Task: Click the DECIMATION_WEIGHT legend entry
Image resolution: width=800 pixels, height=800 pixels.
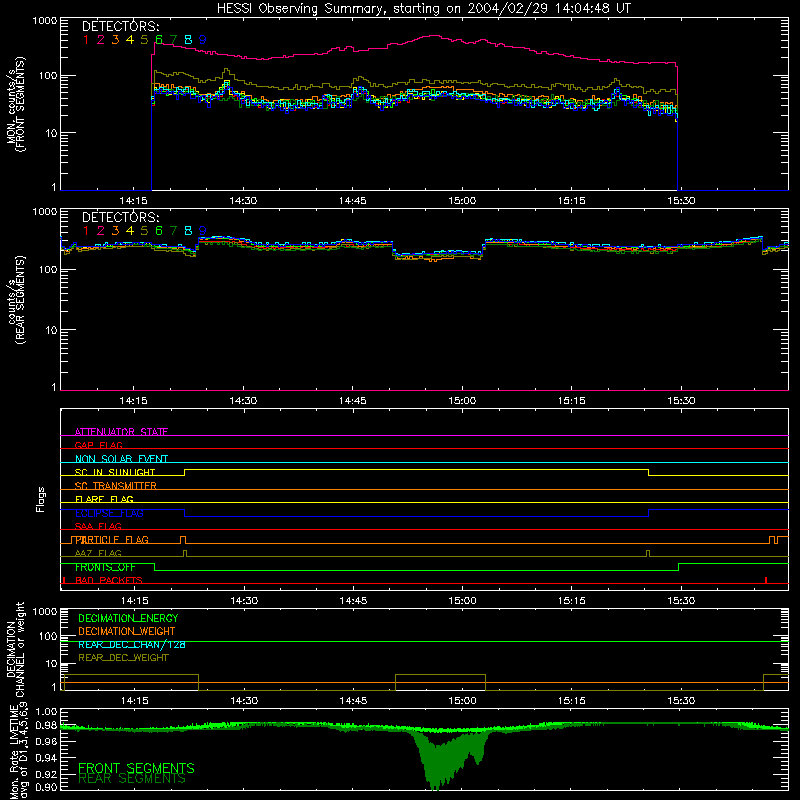Action: (127, 631)
